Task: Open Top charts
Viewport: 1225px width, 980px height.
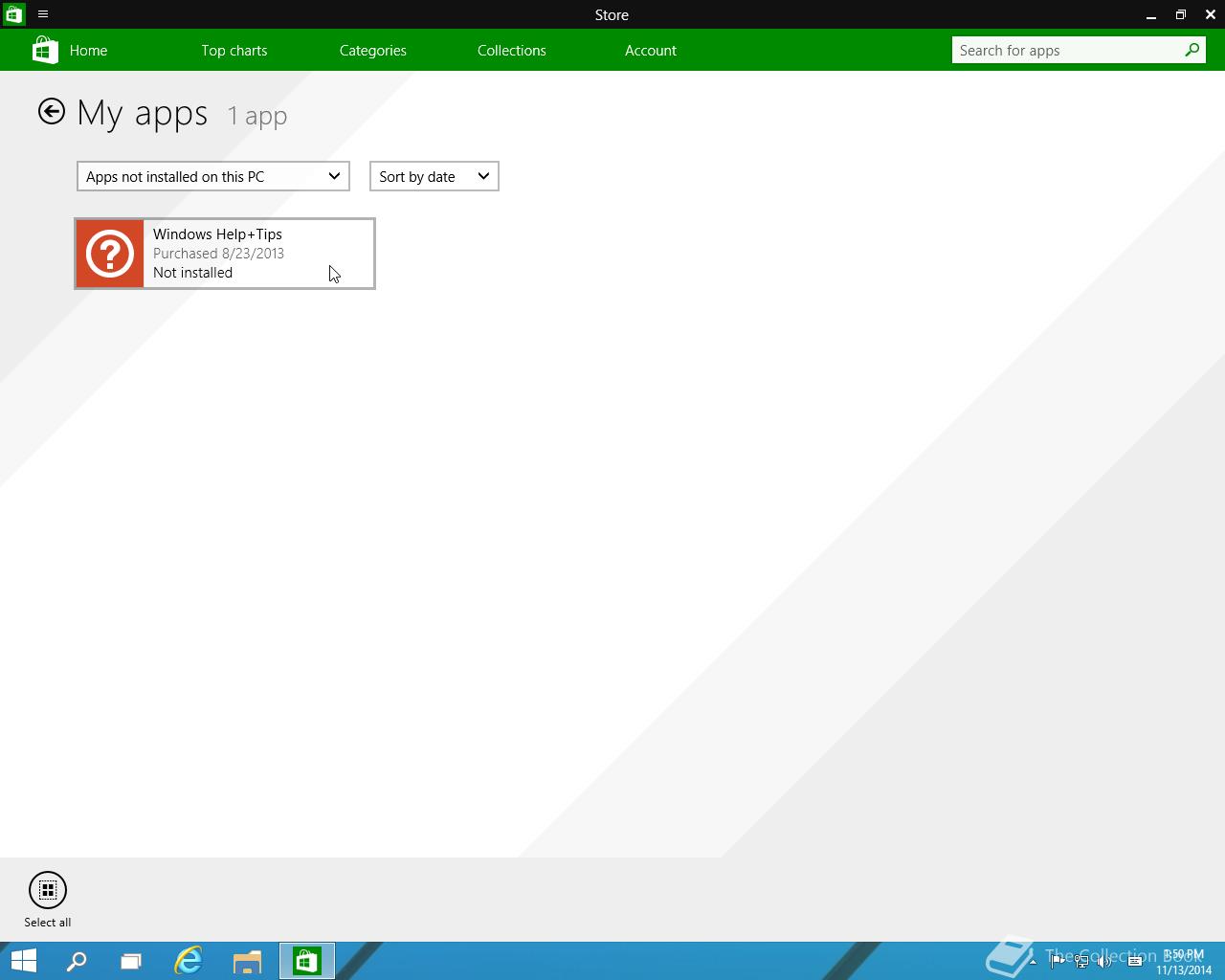Action: 234,51
